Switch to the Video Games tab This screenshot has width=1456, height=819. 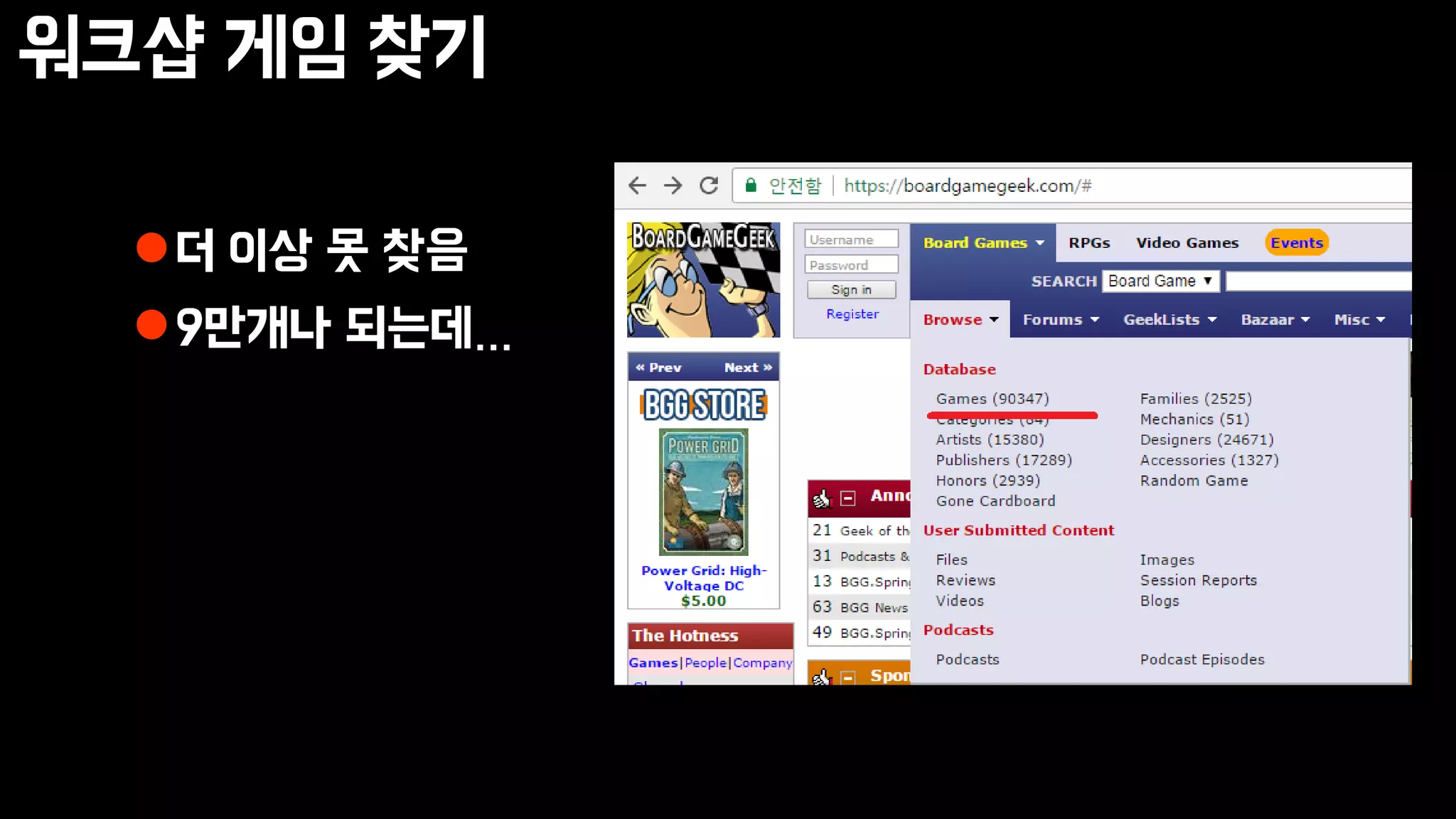pos(1187,243)
